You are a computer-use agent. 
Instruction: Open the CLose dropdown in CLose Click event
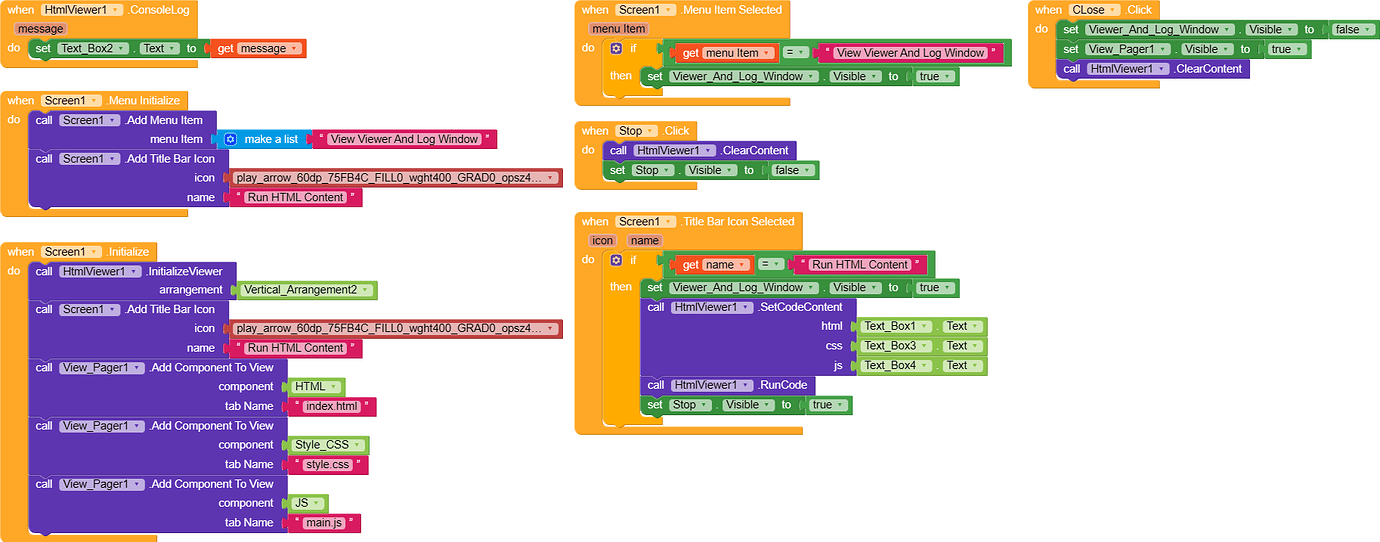[x=1093, y=9]
